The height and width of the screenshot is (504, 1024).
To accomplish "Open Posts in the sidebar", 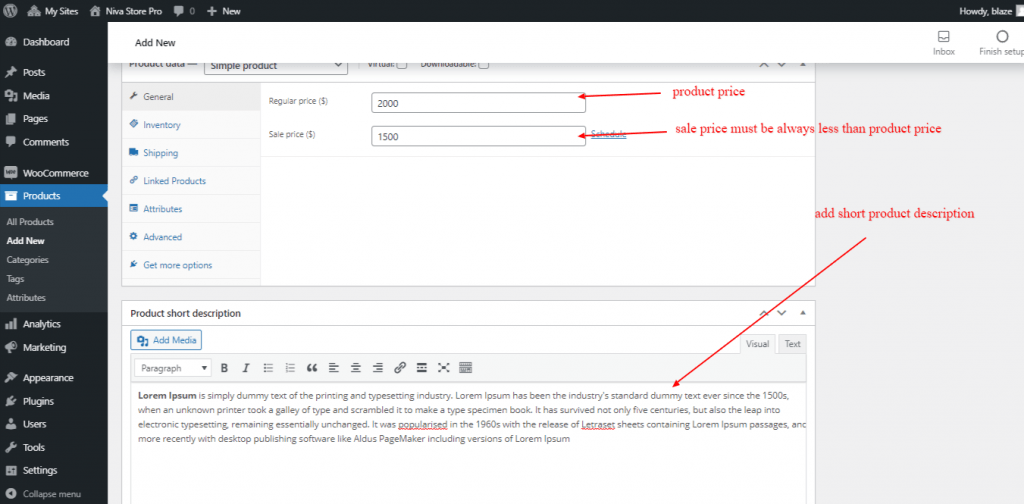I will pyautogui.click(x=54, y=72).
